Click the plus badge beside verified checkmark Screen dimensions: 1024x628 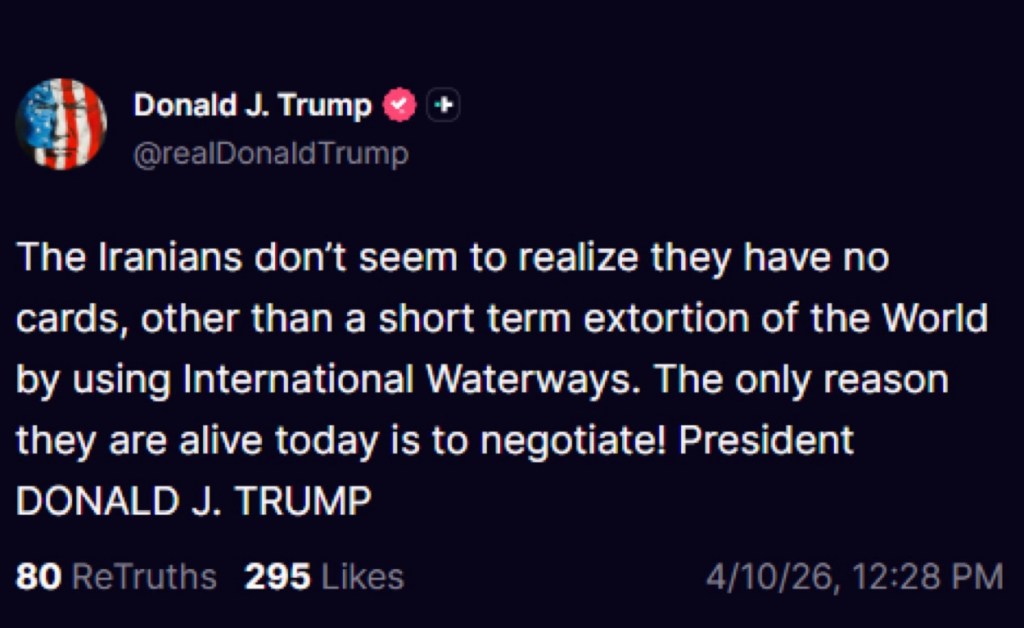[444, 105]
